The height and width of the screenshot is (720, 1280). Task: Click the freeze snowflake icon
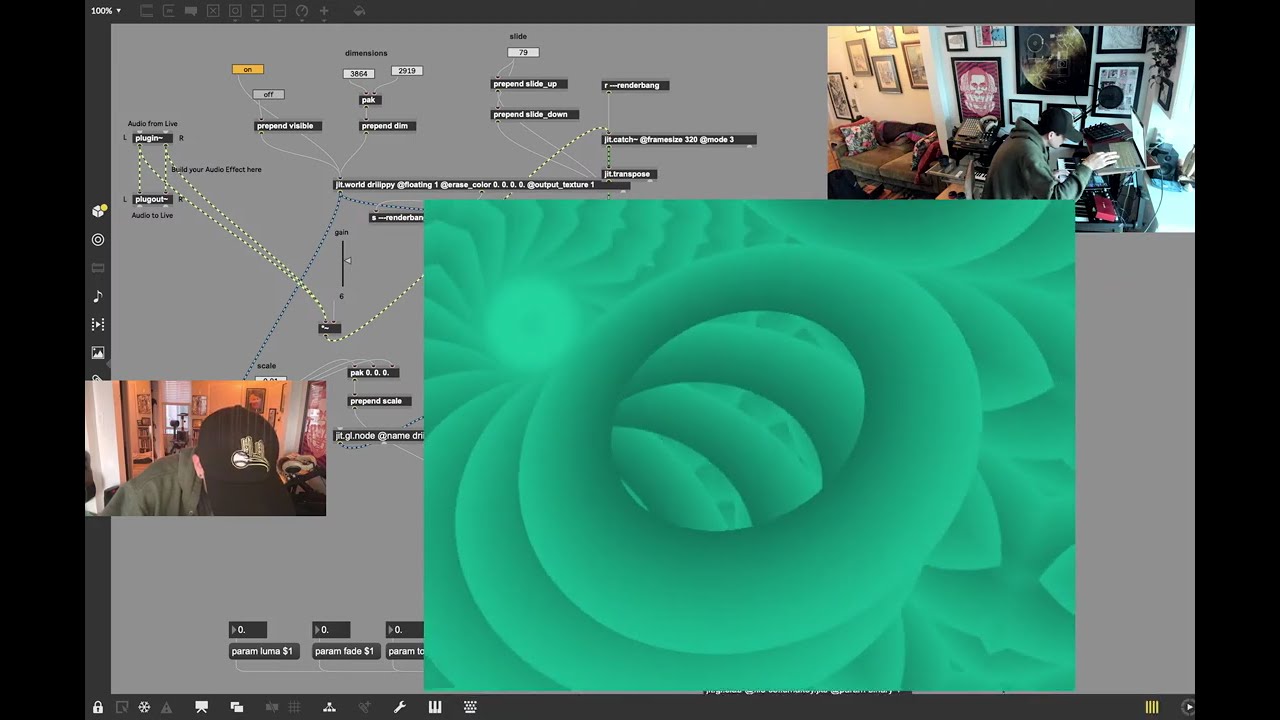click(x=144, y=707)
